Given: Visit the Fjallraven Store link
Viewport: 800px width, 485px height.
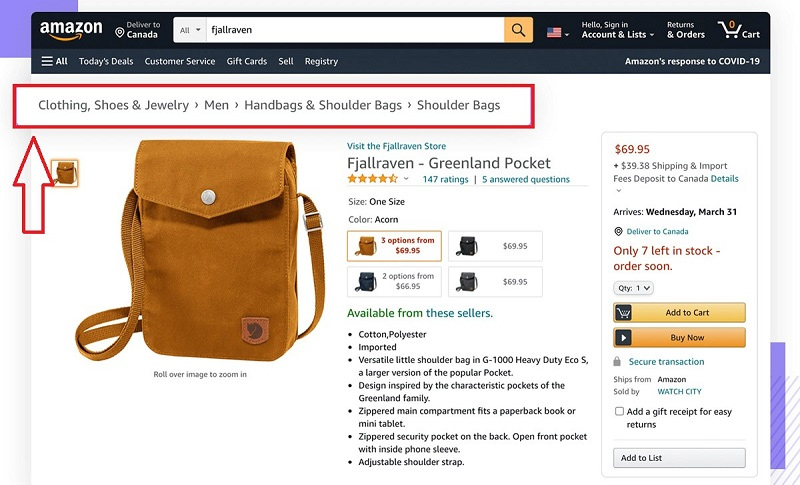Looking at the screenshot, I should (x=396, y=146).
